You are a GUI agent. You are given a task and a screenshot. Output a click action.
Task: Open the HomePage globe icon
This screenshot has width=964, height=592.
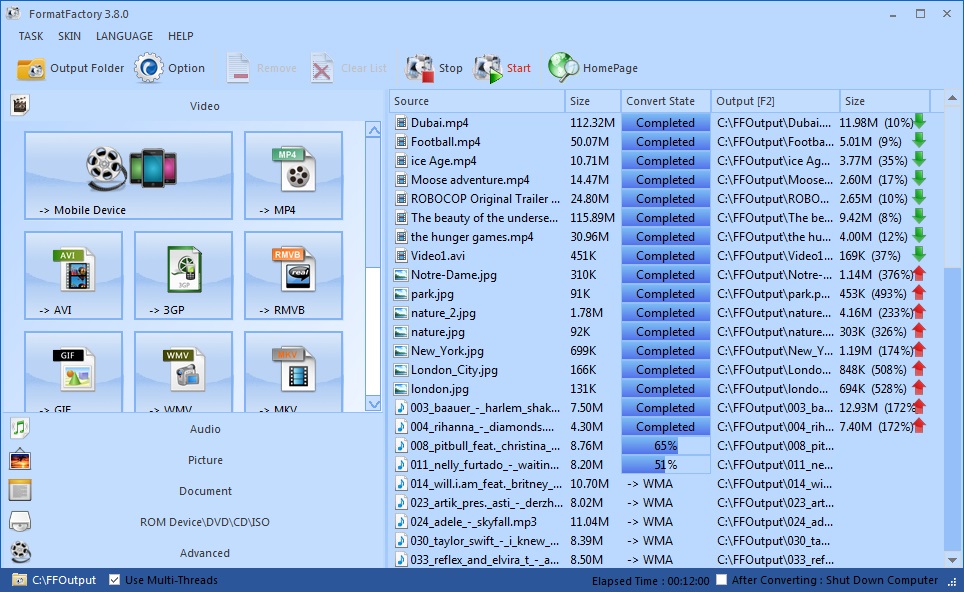pyautogui.click(x=563, y=68)
